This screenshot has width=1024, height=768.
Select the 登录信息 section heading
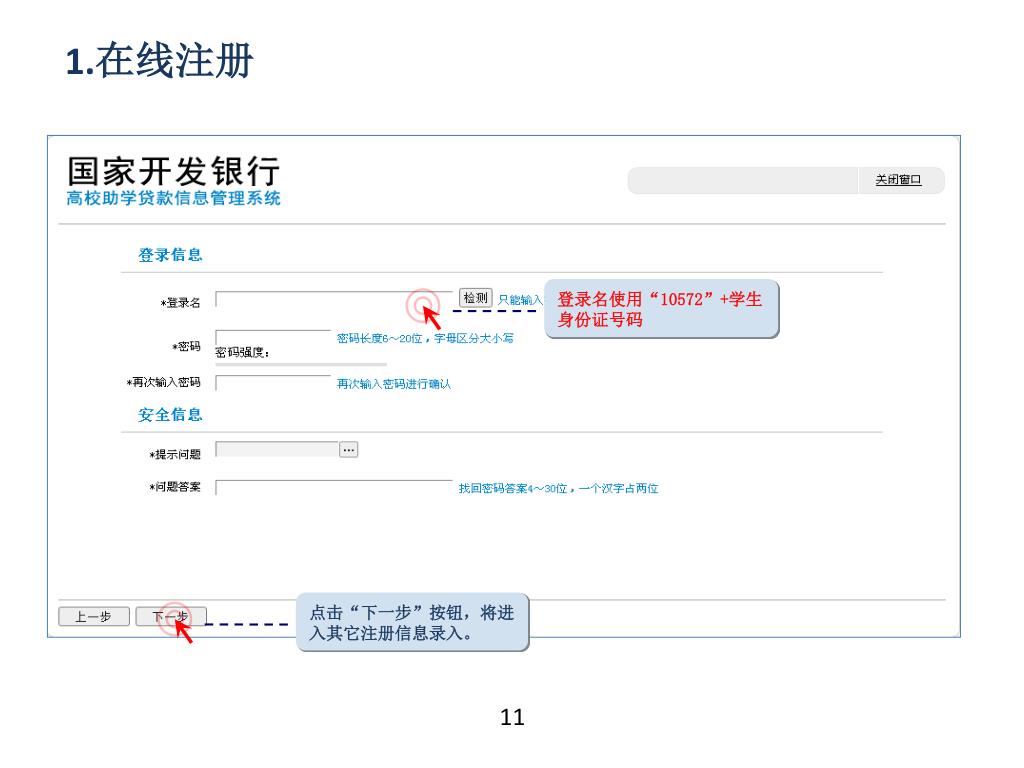[170, 255]
